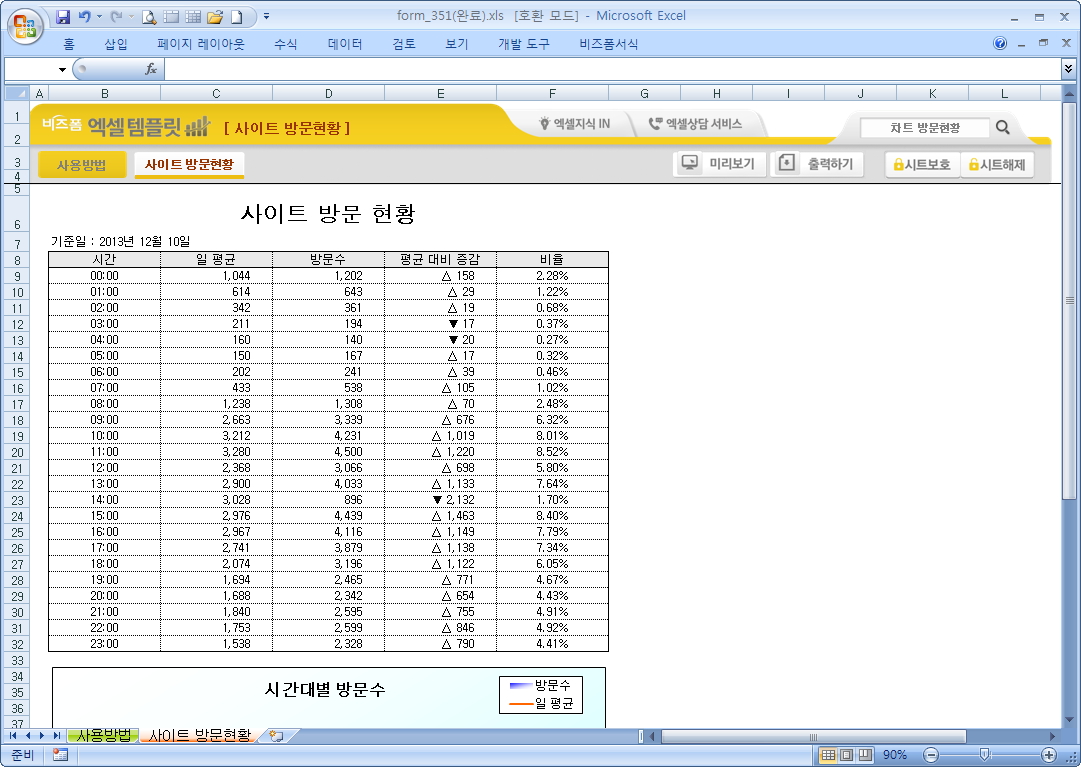The height and width of the screenshot is (767, 1081).
Task: Click the New blank document icon
Action: 236,17
